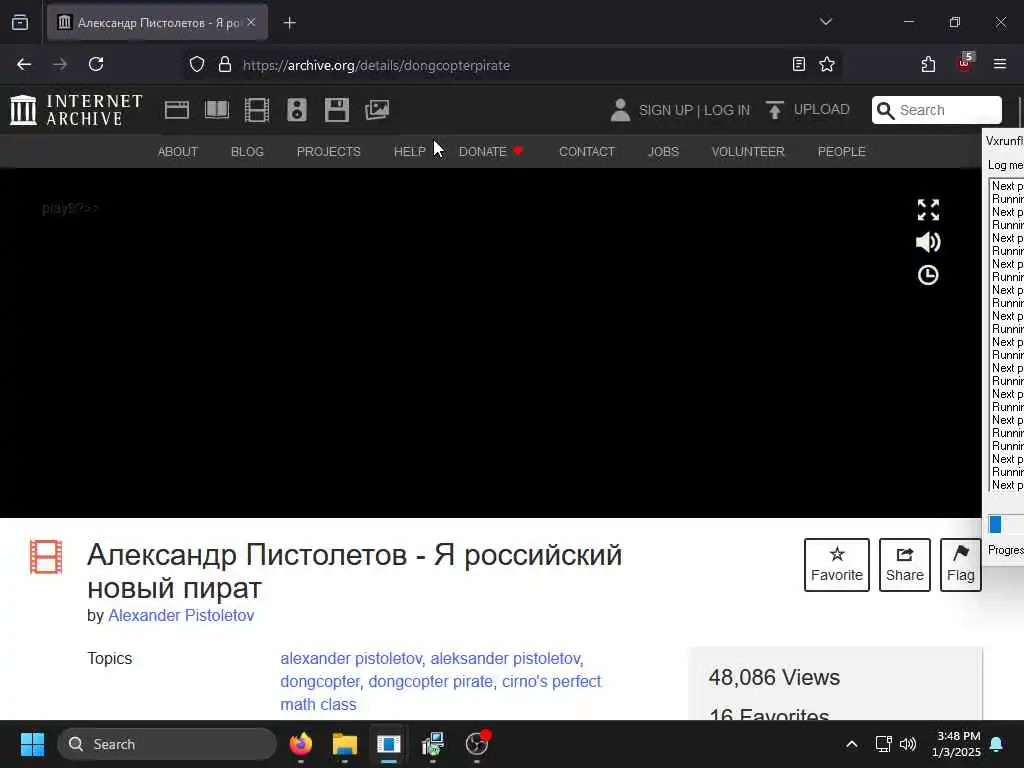Viewport: 1024px width, 768px height.
Task: Open the notification bell icon
Action: point(997,744)
